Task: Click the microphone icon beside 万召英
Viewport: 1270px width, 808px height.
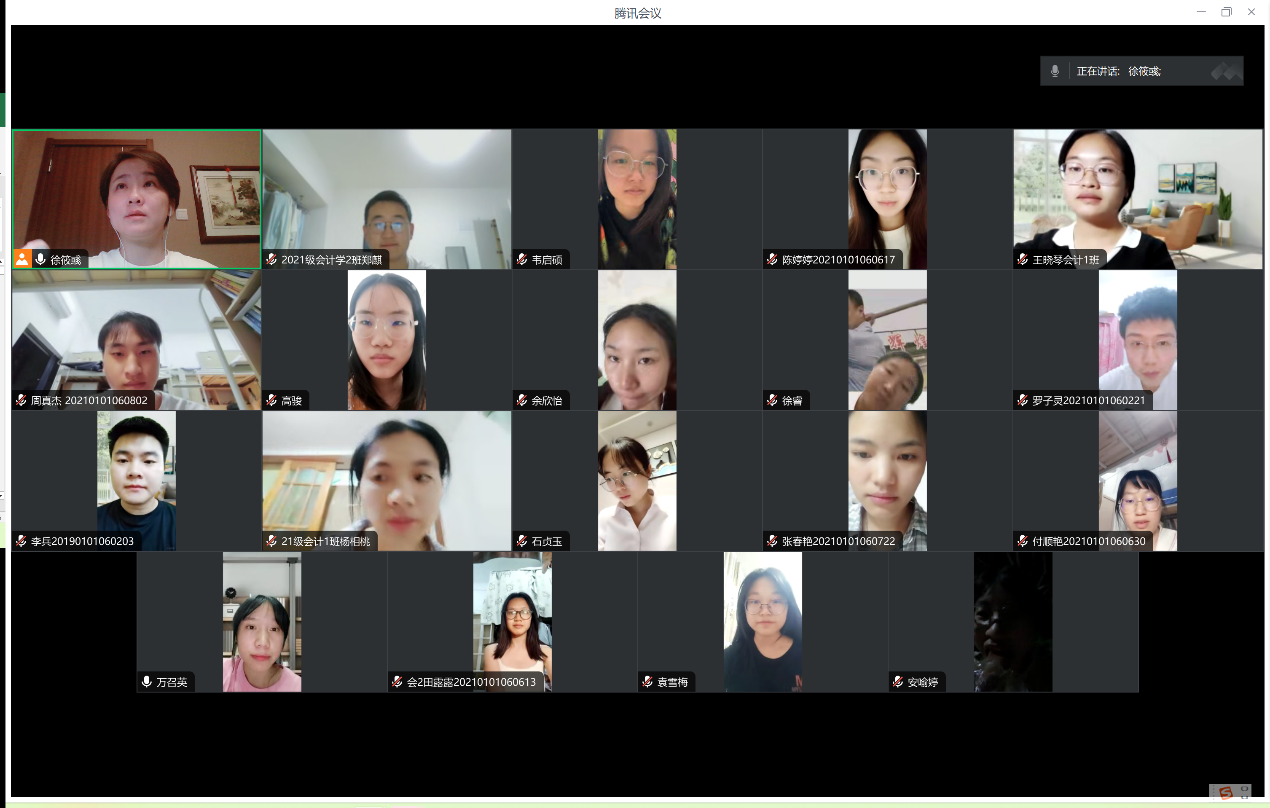Action: (147, 683)
